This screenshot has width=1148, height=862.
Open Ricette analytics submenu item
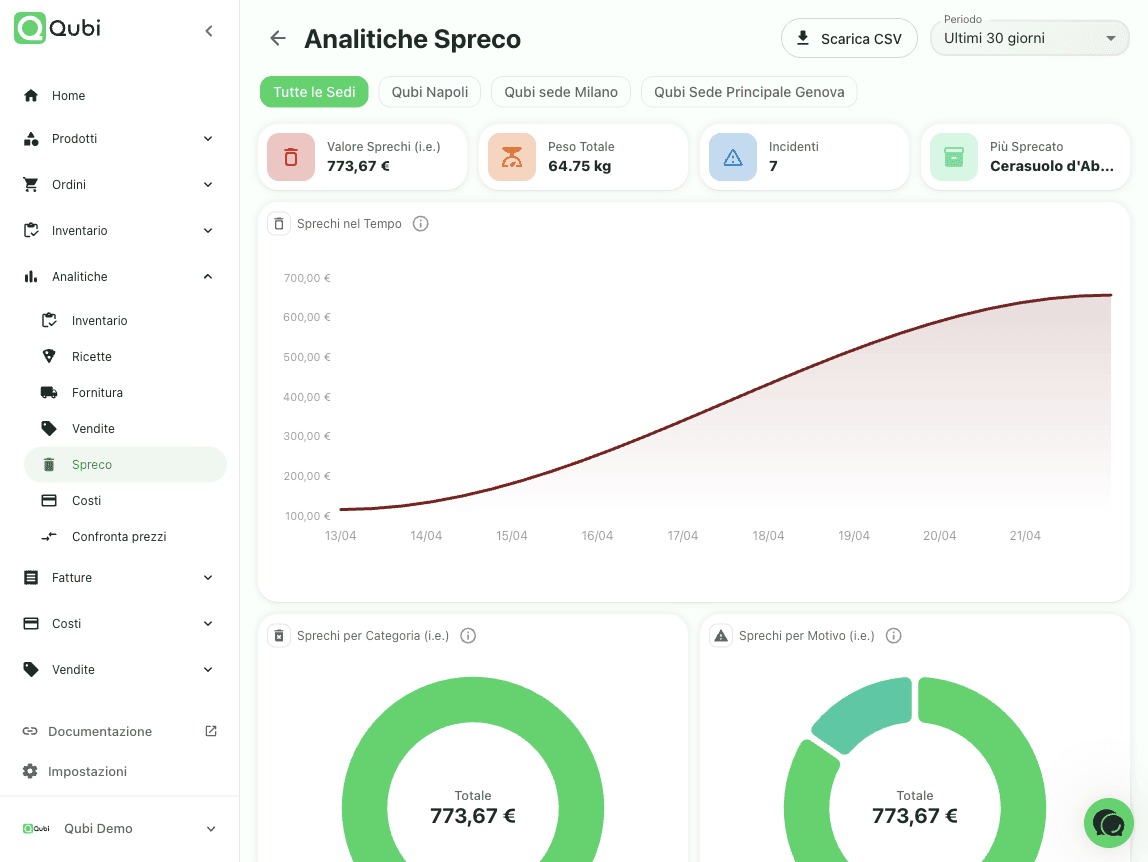coord(125,357)
